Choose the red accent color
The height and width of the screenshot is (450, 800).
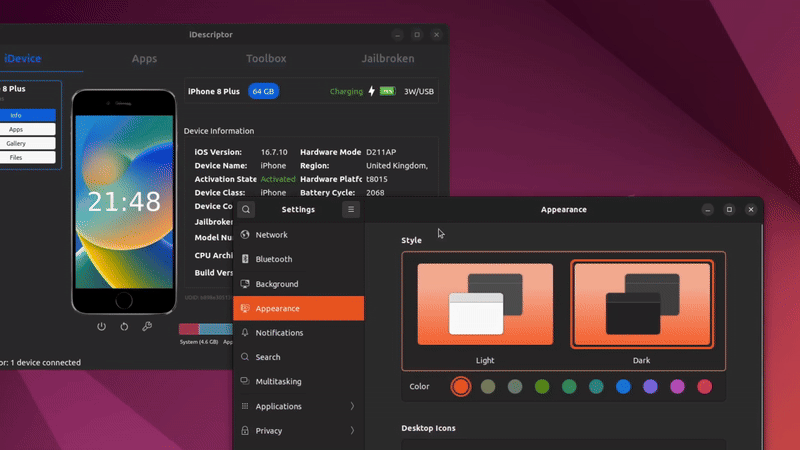705,386
